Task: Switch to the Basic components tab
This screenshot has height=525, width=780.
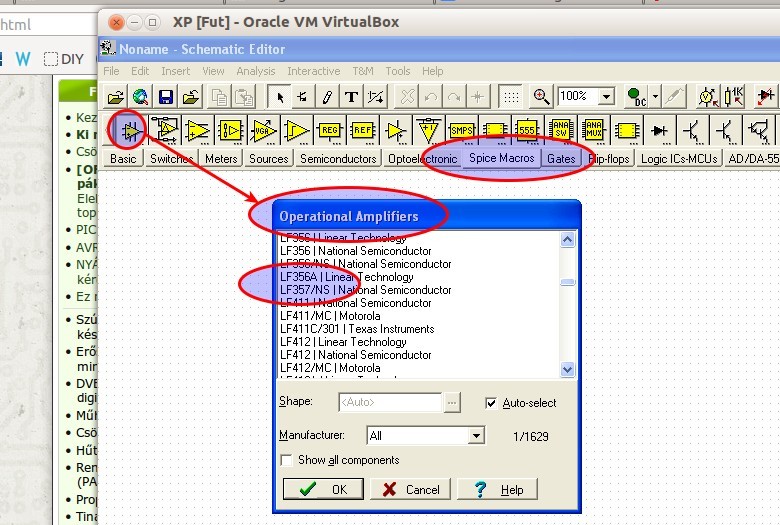Action: click(123, 159)
